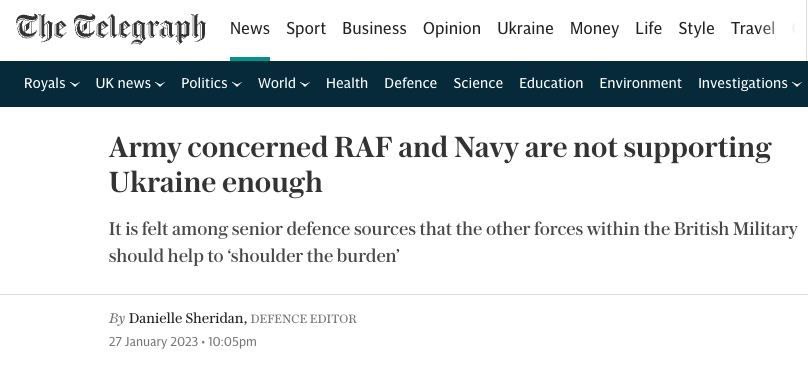Click The Telegraph logo
The width and height of the screenshot is (808, 368).
[111, 28]
